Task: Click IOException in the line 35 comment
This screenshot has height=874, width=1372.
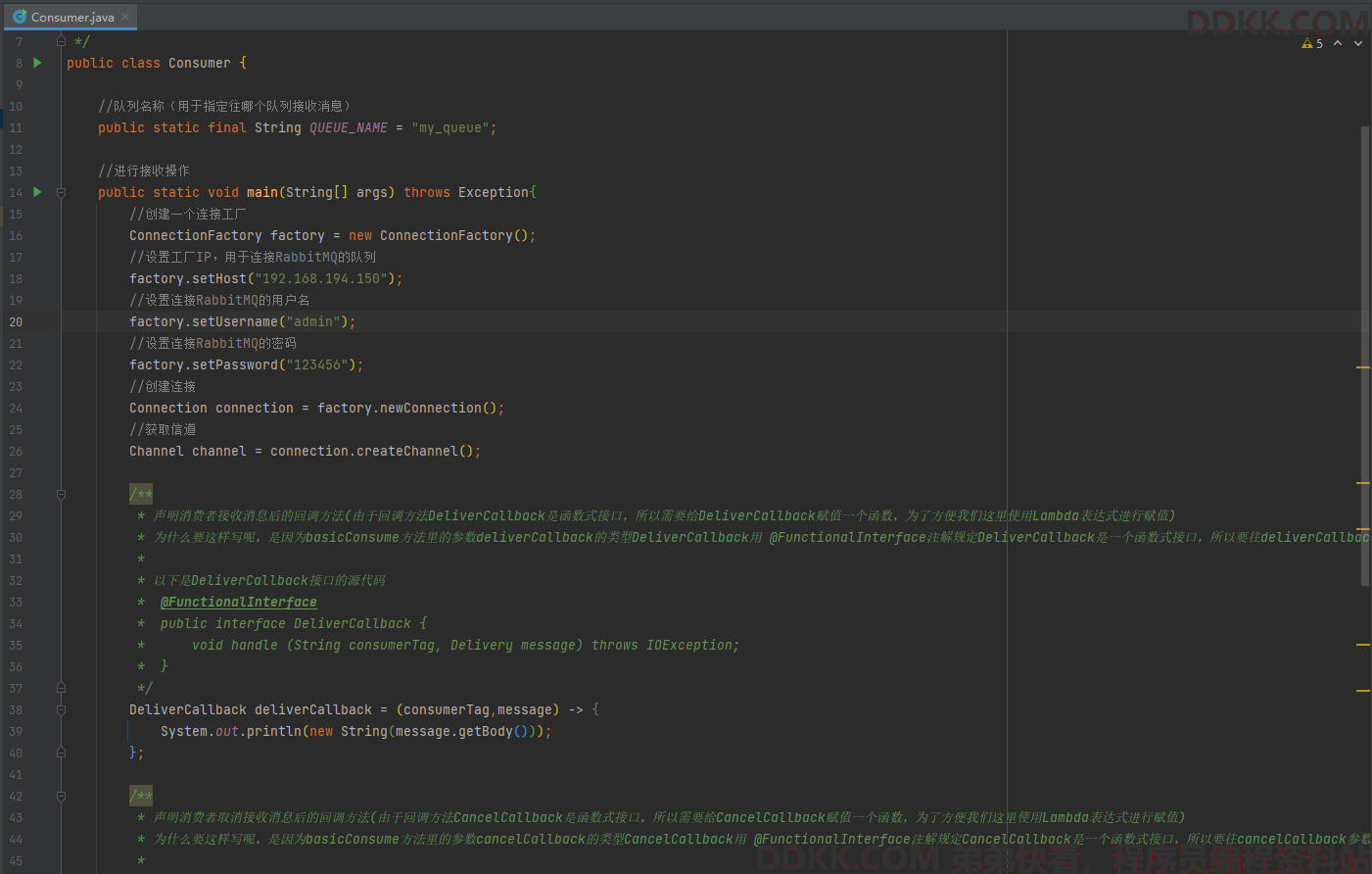Action: point(689,645)
